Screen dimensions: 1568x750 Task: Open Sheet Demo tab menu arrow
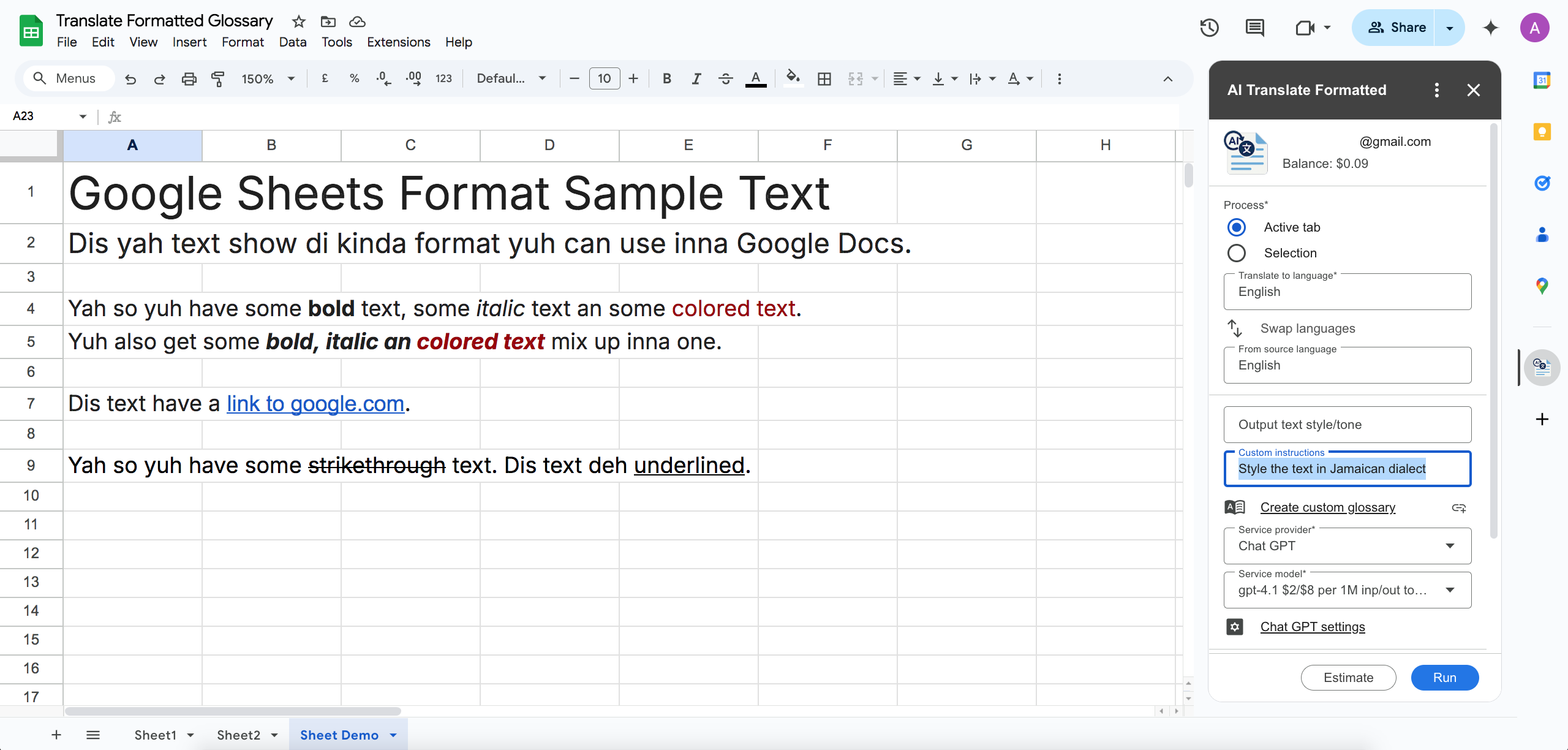pyautogui.click(x=393, y=735)
